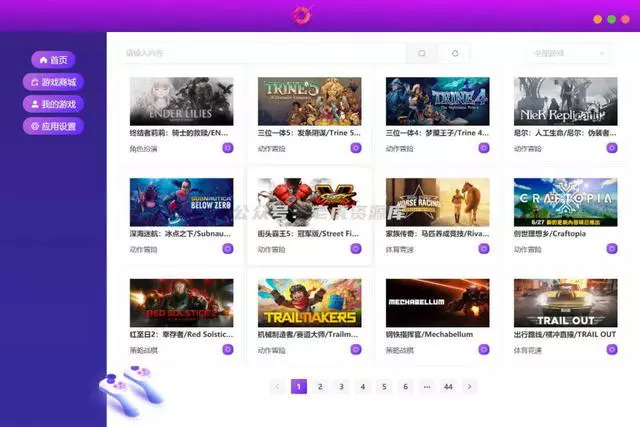Open 应用设置 app settings
The height and width of the screenshot is (427, 640).
pyautogui.click(x=53, y=126)
